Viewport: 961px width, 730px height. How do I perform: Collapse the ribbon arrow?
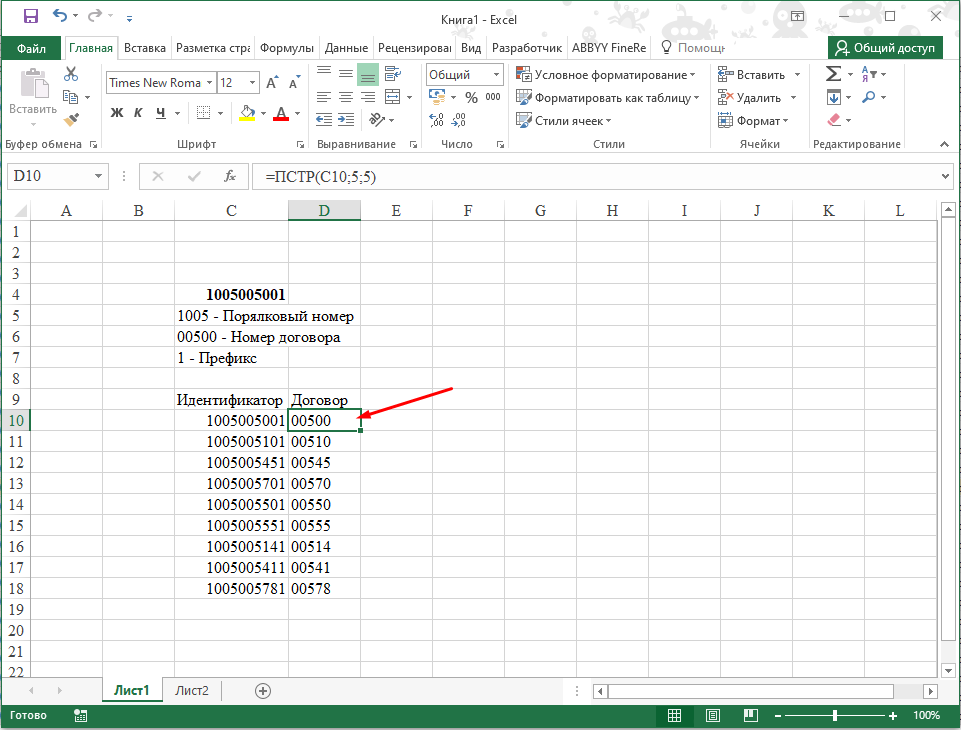pos(944,145)
